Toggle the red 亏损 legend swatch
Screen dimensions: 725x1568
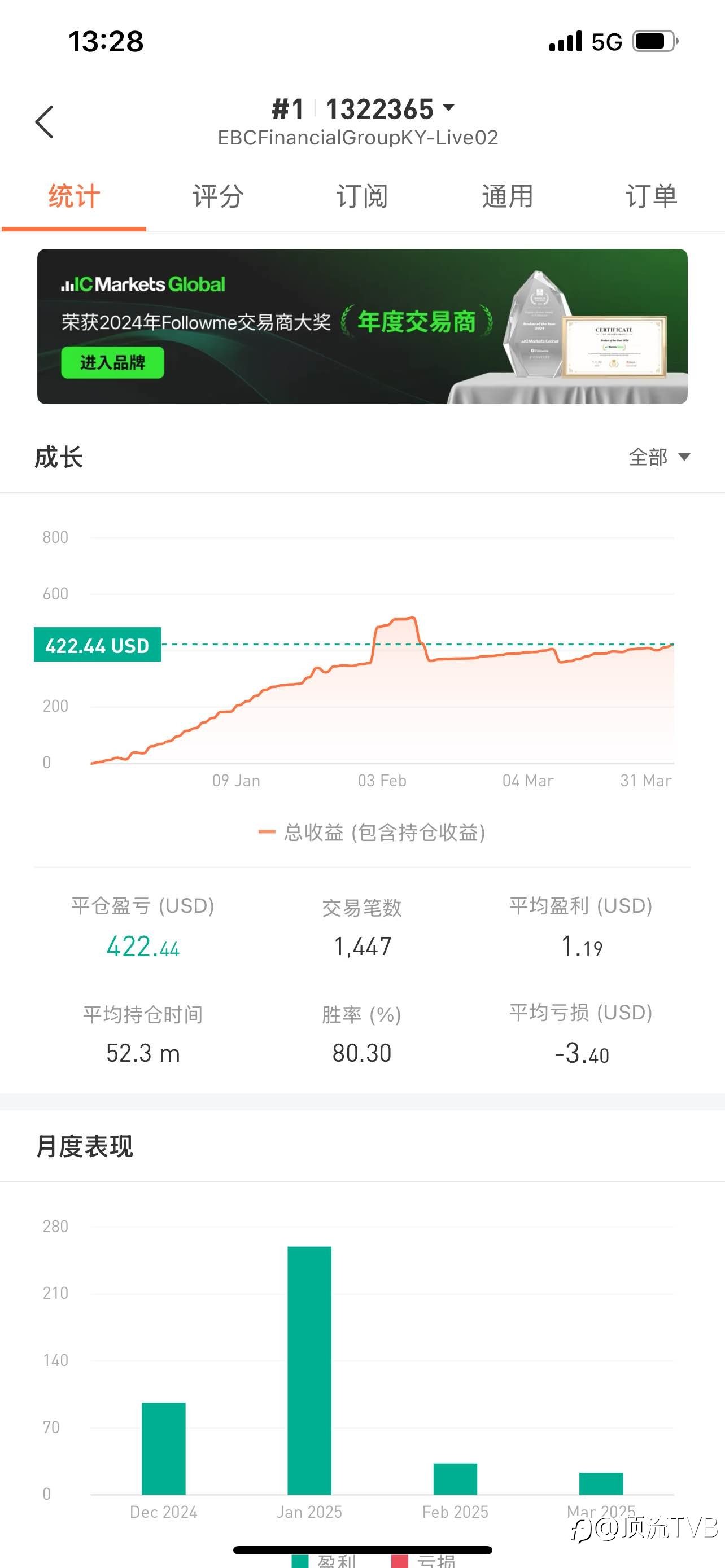tap(399, 1561)
